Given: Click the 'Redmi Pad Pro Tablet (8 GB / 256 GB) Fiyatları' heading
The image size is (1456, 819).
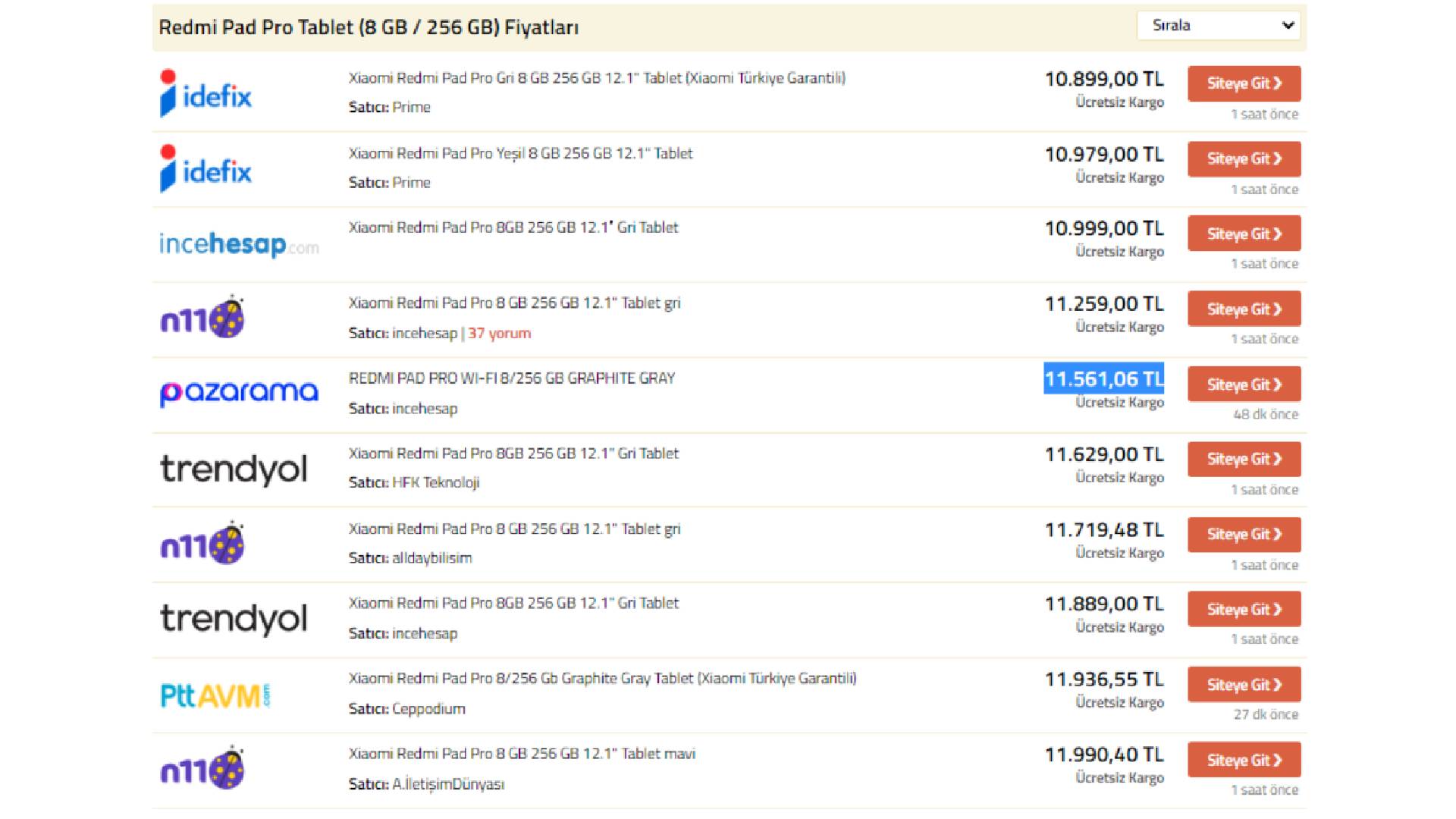Looking at the screenshot, I should [x=369, y=28].
